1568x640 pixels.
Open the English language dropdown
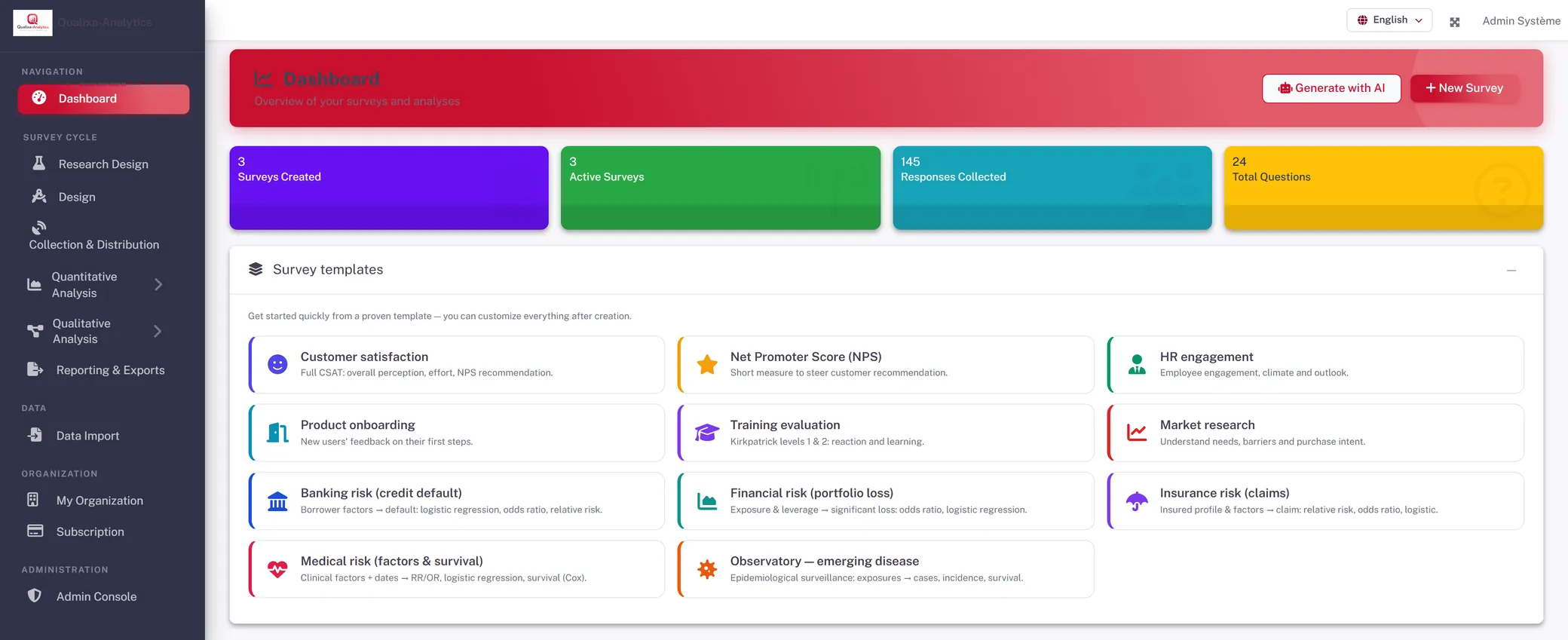[1389, 20]
